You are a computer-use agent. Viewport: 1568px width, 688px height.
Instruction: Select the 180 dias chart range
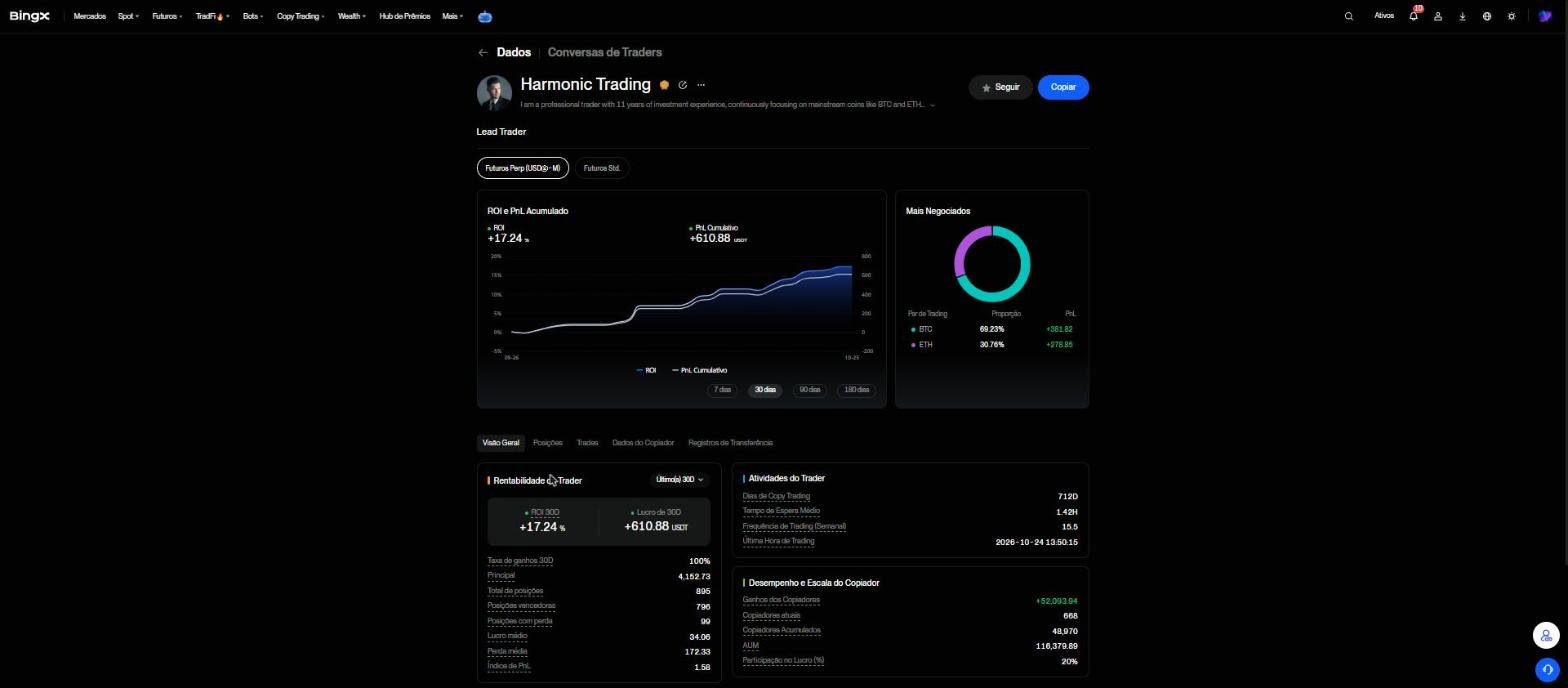click(x=856, y=390)
